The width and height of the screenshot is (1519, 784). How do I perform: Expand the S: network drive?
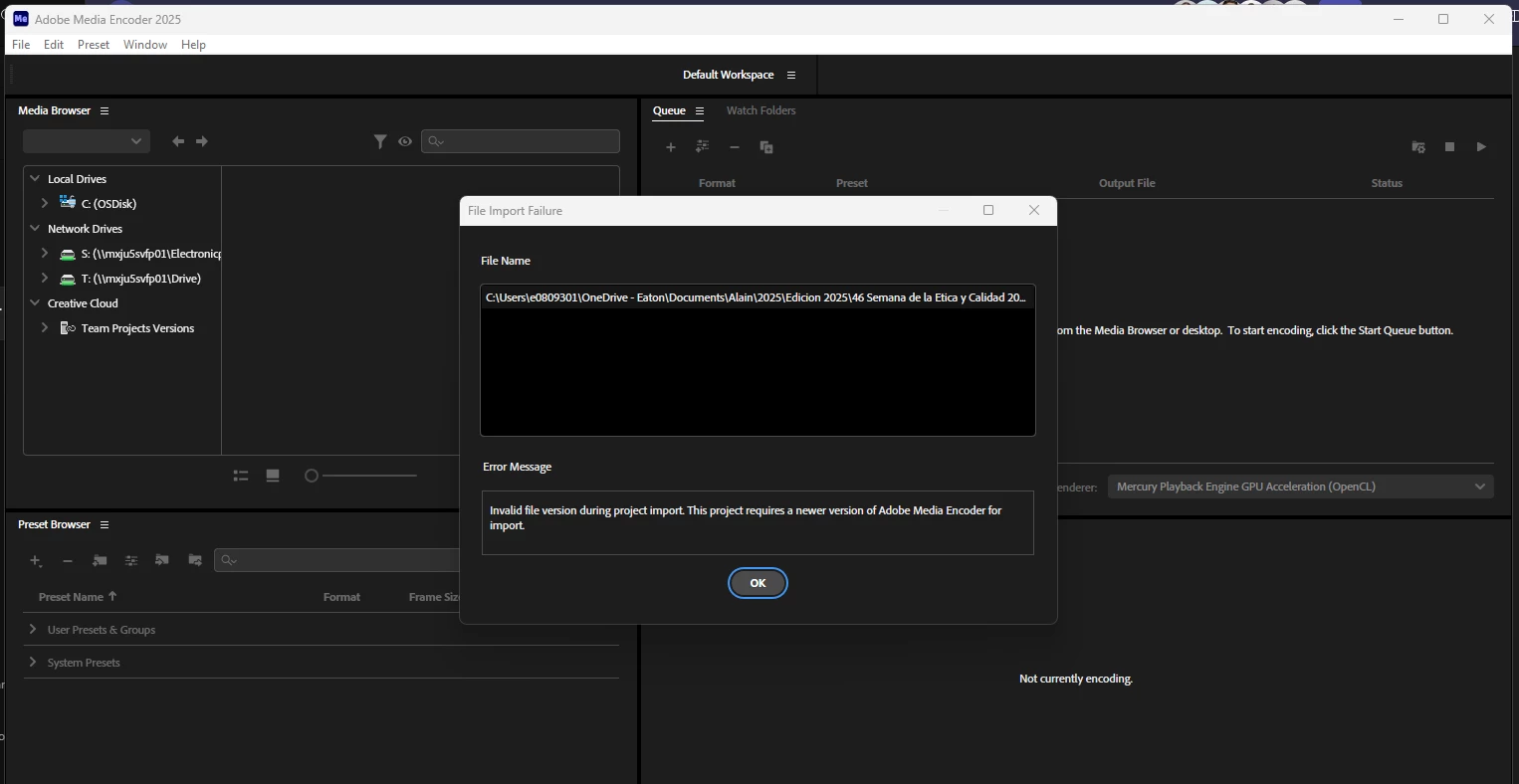[44, 254]
